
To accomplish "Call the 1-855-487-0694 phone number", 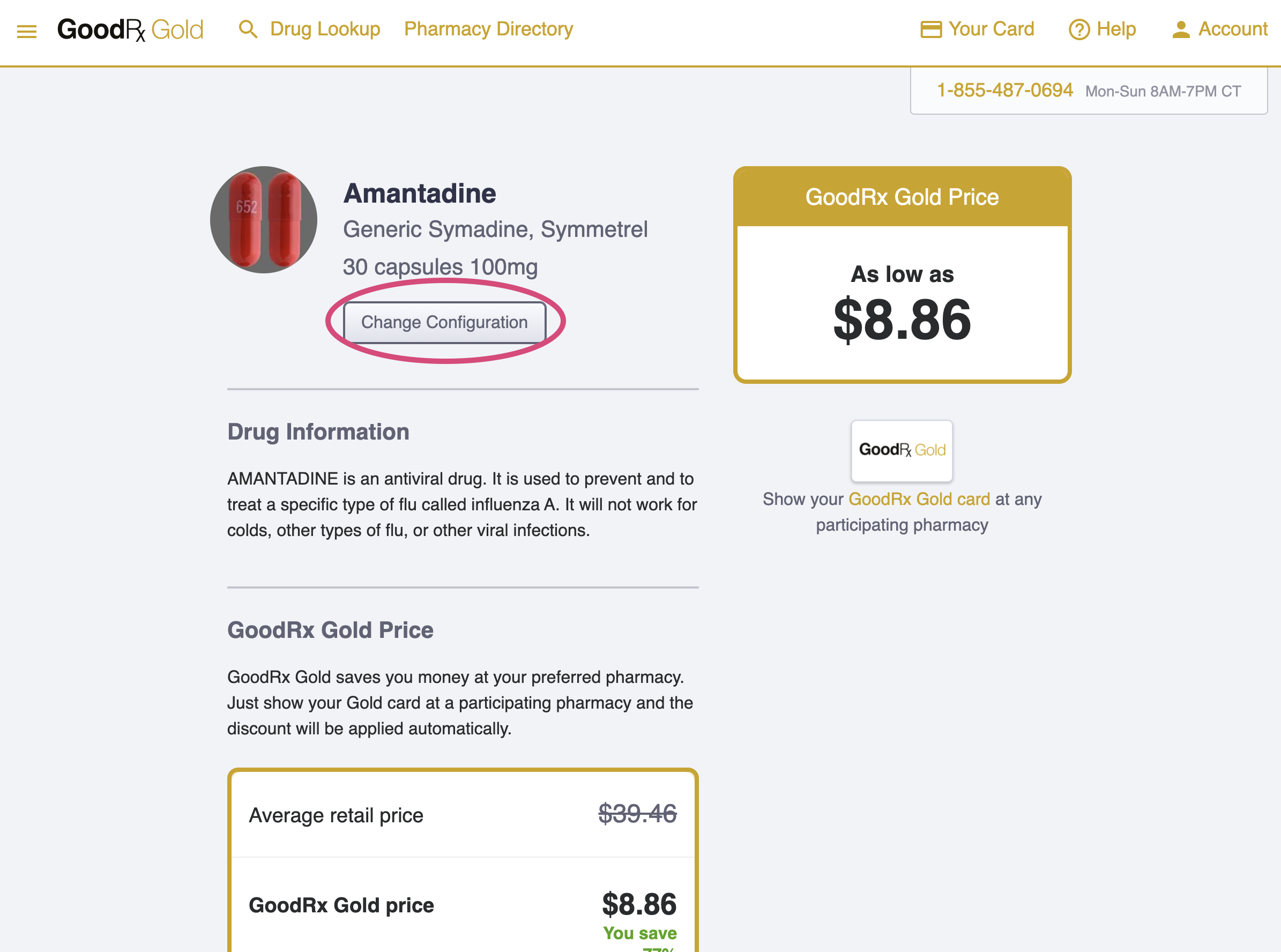I will (1004, 91).
